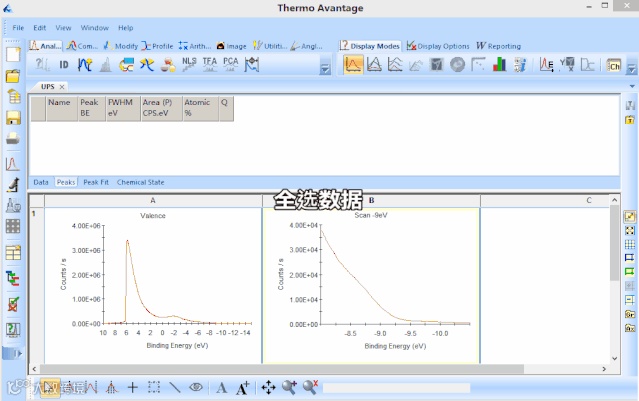Click the horizontal scrollbar thumb of grid
Viewport: 639px width, 401px height.
[281, 369]
